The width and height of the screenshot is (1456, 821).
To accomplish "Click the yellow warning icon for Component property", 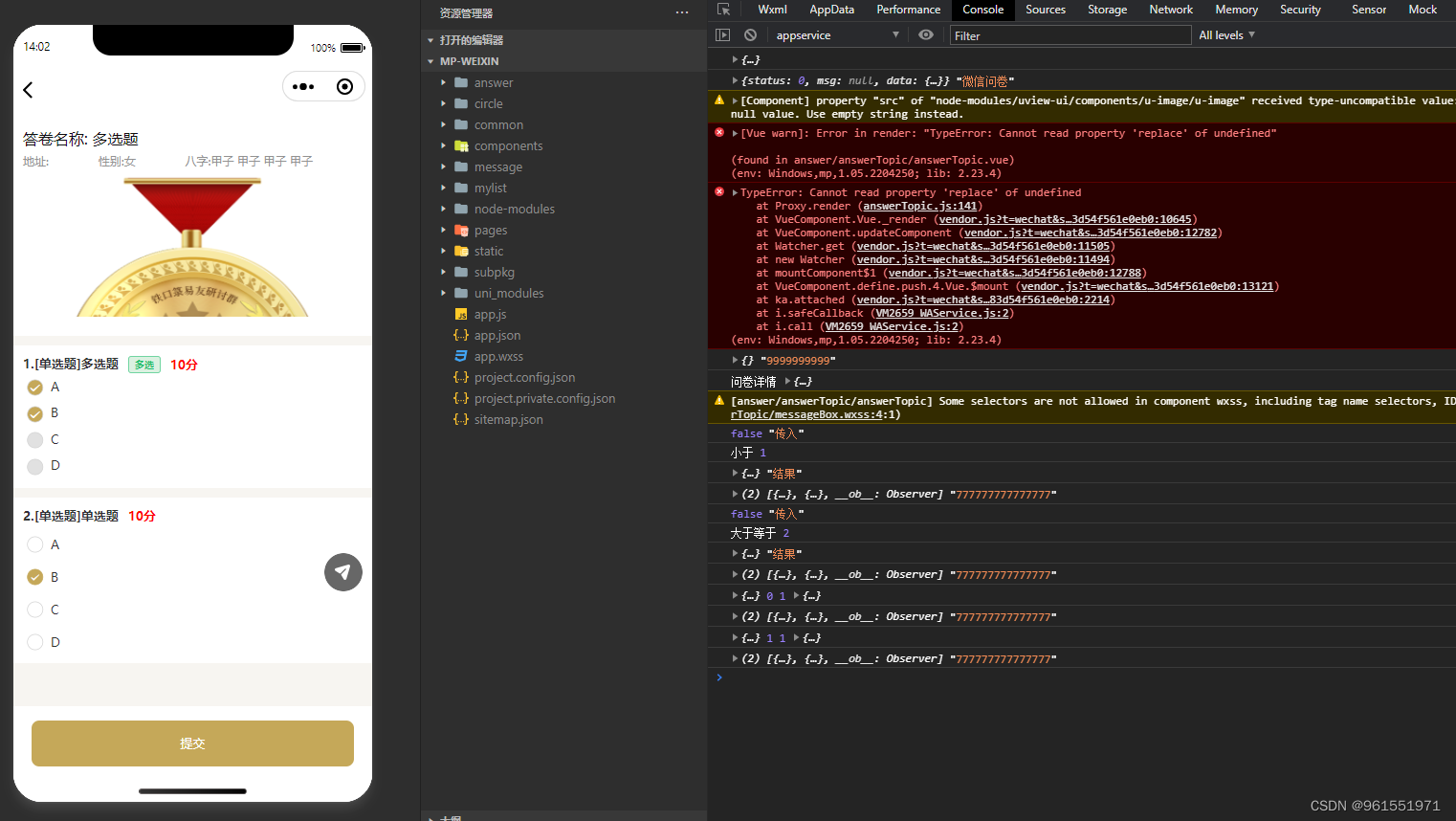I will tap(719, 100).
